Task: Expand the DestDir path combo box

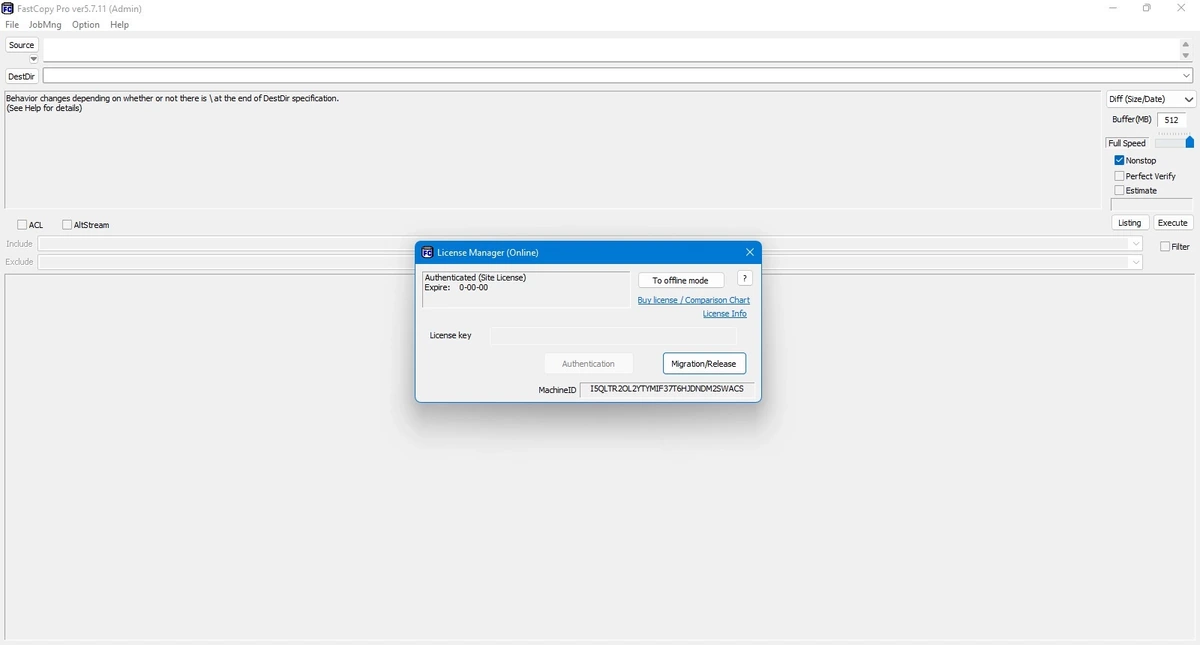Action: [x=1186, y=76]
